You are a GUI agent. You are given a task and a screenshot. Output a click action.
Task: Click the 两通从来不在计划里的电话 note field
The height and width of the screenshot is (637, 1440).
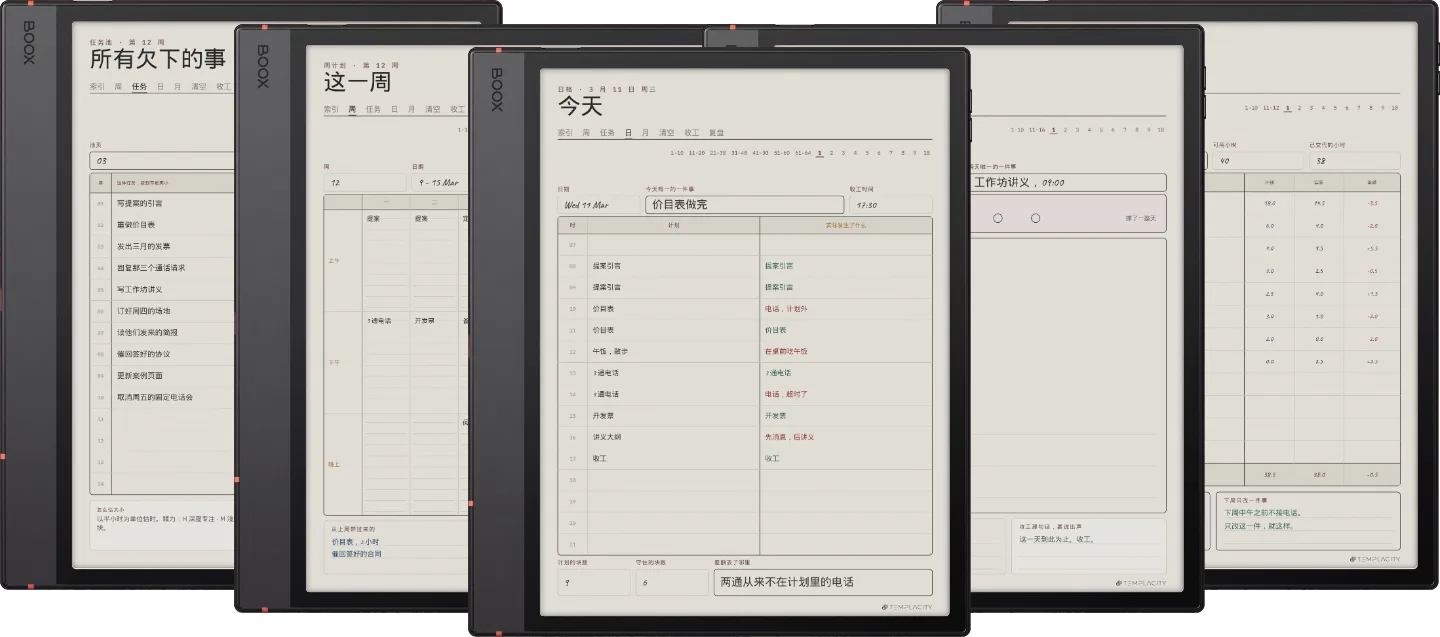point(823,582)
